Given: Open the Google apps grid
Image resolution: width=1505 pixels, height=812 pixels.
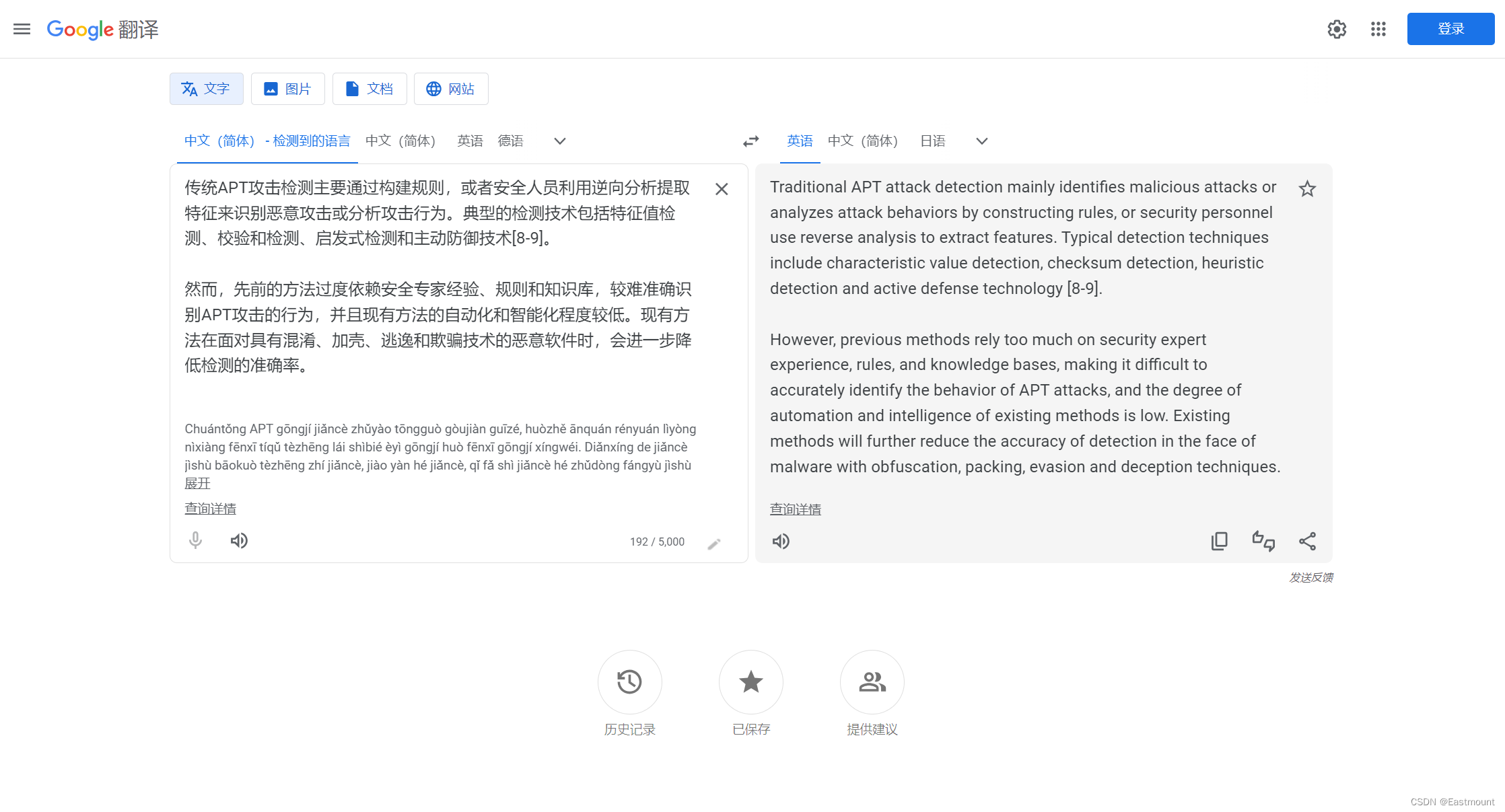Looking at the screenshot, I should pos(1378,29).
